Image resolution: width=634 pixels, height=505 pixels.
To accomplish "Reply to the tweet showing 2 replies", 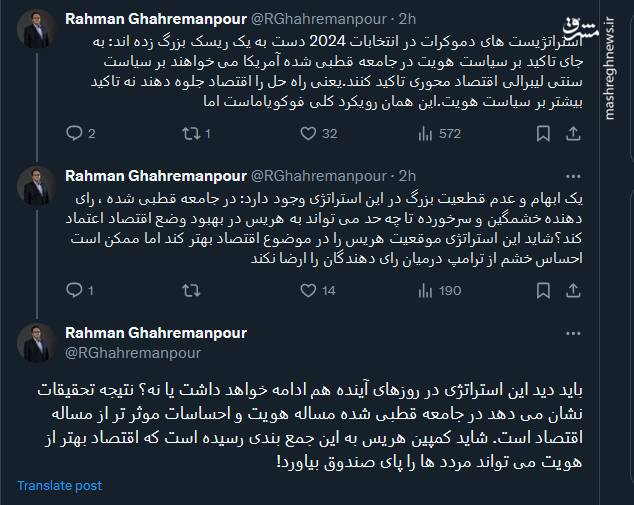I will pyautogui.click(x=74, y=133).
